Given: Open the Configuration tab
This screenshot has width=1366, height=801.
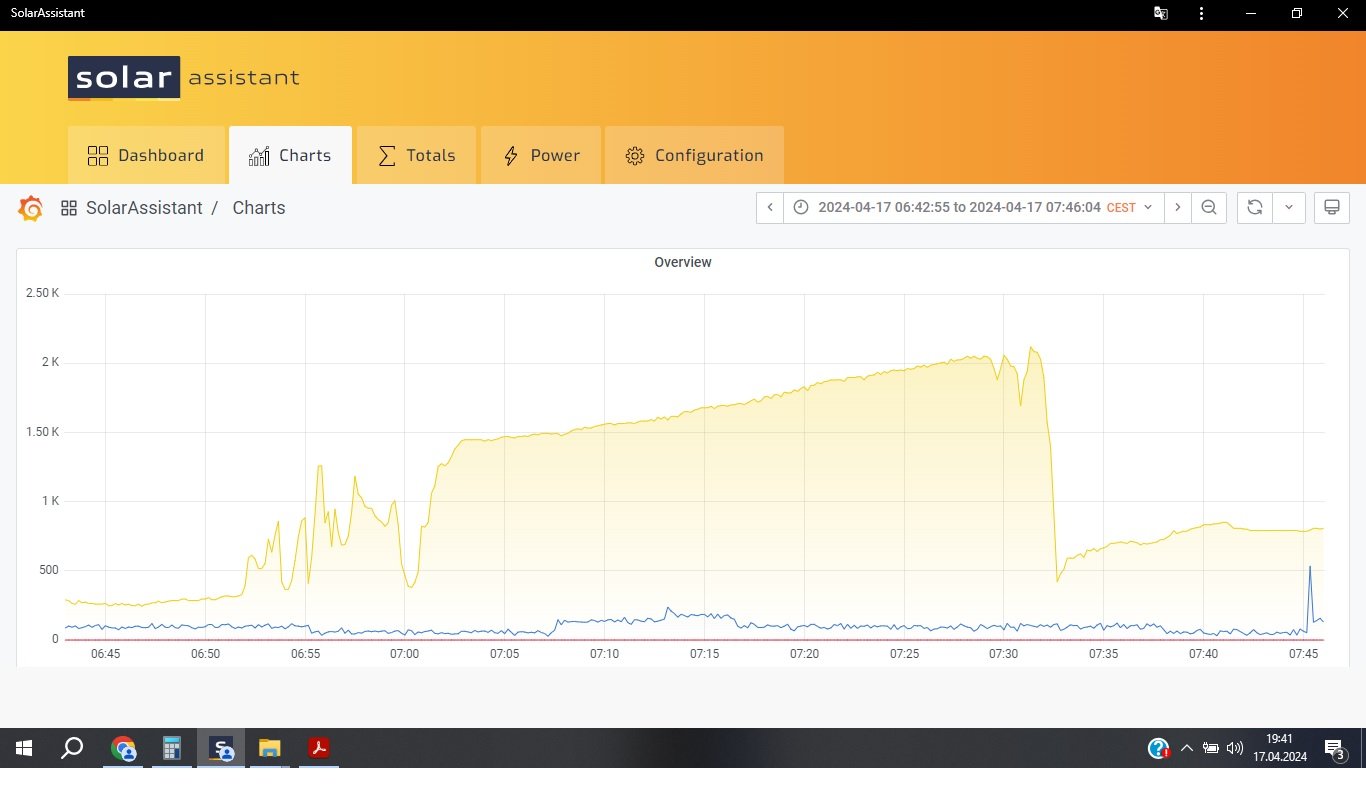Looking at the screenshot, I should click(694, 155).
